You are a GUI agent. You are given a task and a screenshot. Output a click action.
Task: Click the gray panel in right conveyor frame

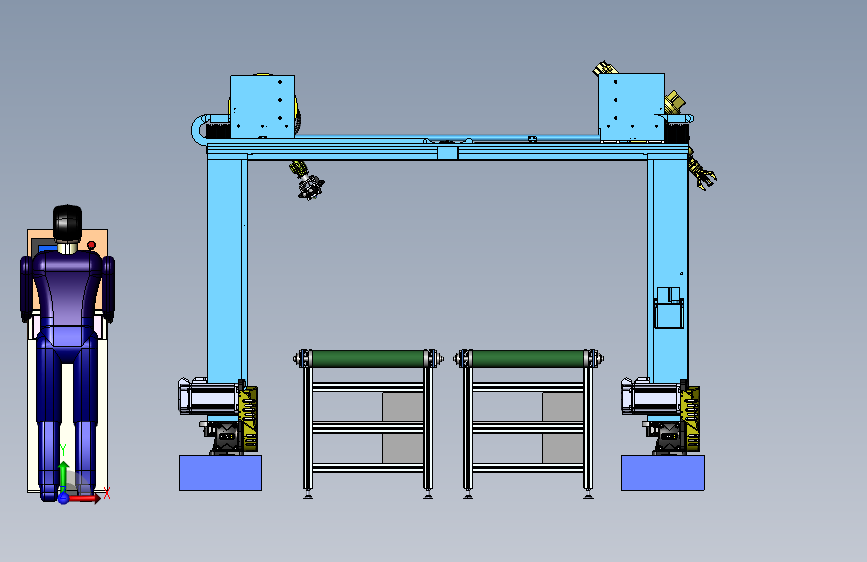(x=563, y=428)
